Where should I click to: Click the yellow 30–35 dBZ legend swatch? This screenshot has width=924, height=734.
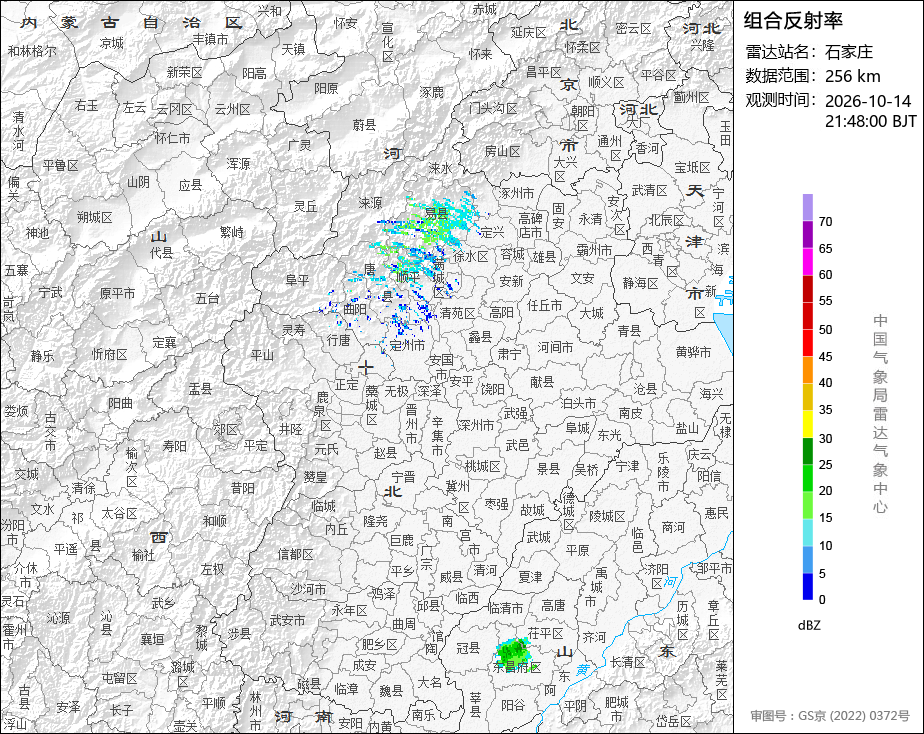click(807, 424)
